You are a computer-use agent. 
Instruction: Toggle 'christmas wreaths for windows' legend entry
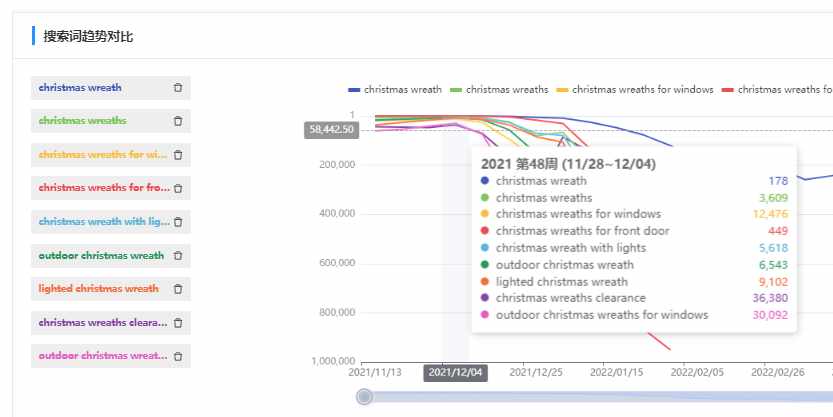[635, 90]
